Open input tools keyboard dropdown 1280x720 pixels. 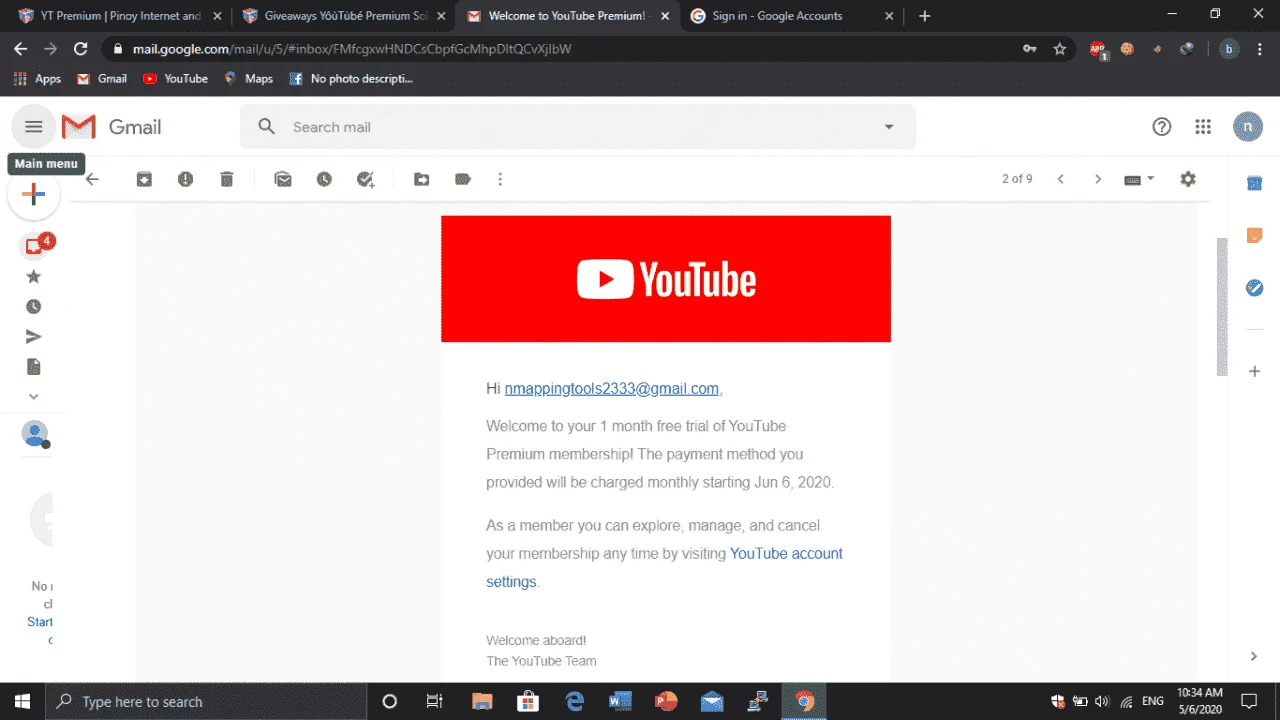1139,179
